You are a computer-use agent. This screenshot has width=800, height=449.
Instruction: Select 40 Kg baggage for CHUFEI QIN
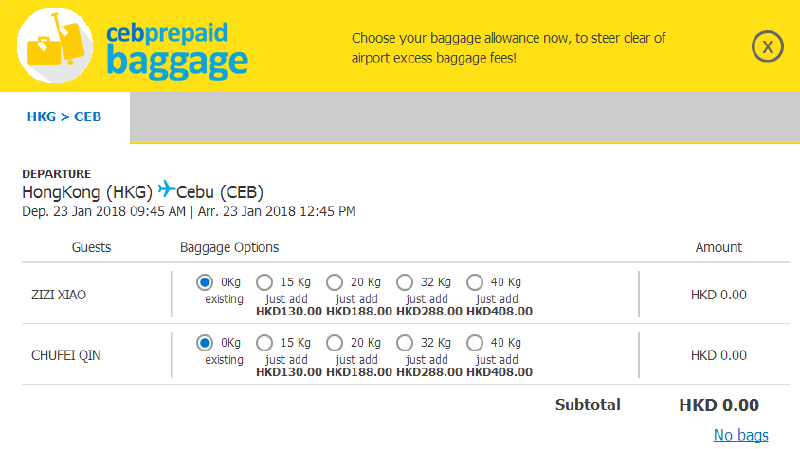tap(474, 343)
